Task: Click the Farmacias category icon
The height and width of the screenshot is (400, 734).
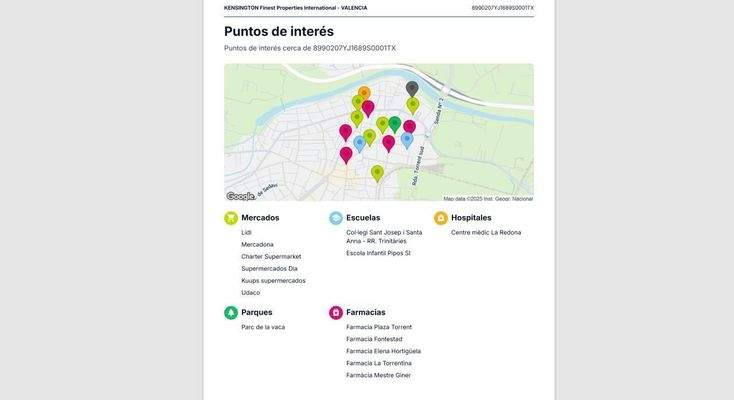Action: coord(336,313)
